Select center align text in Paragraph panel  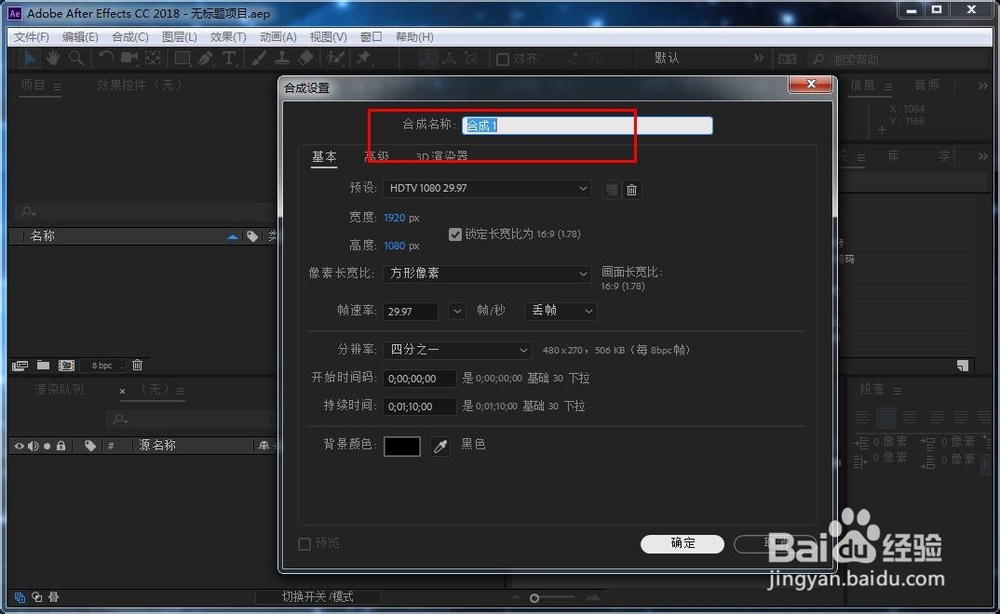point(886,418)
